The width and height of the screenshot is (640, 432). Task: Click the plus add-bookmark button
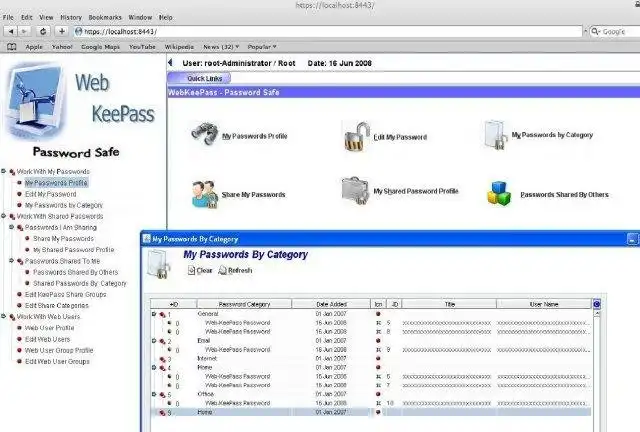pos(62,31)
